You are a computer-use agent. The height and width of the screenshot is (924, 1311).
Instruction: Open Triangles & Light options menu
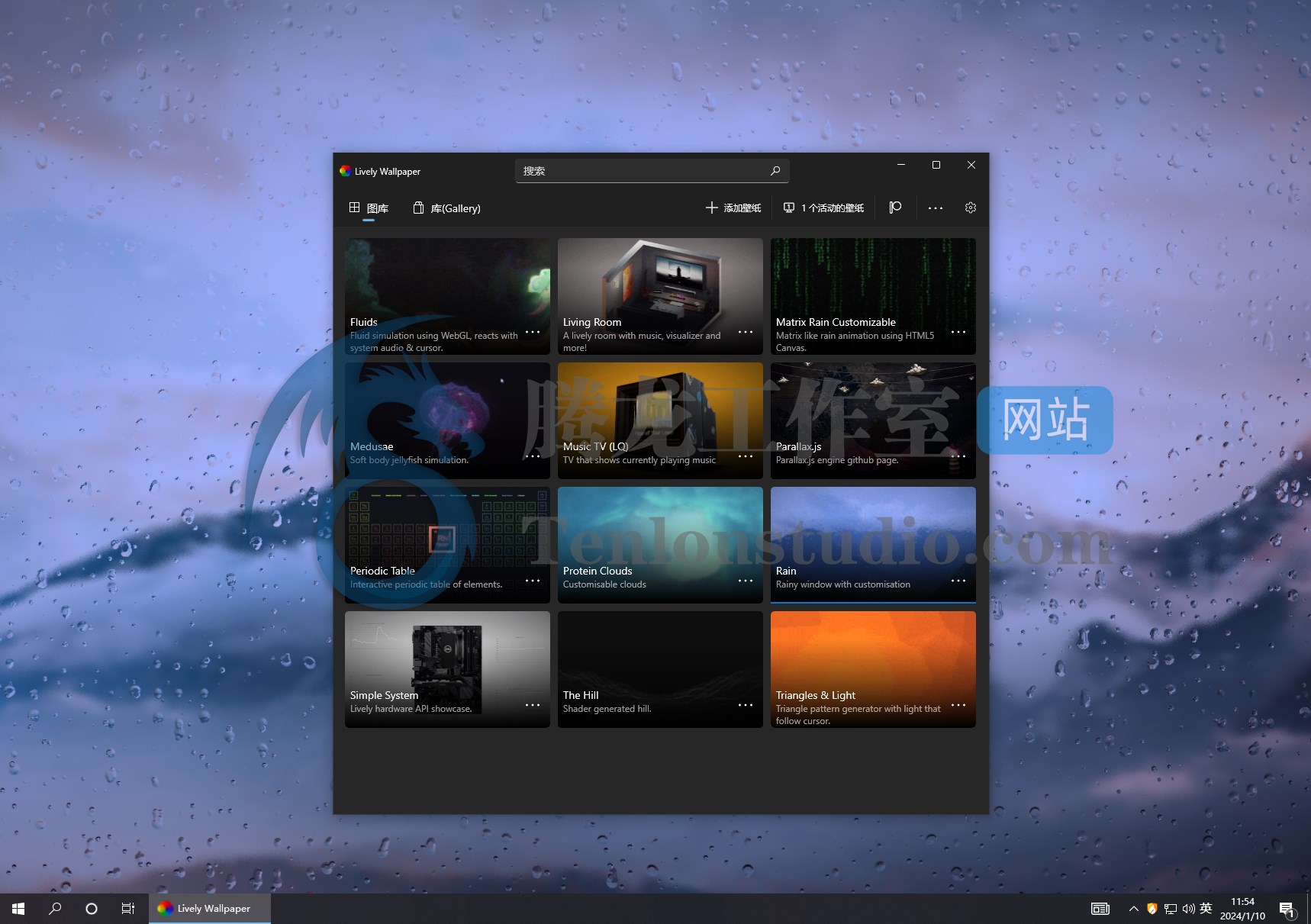958,706
